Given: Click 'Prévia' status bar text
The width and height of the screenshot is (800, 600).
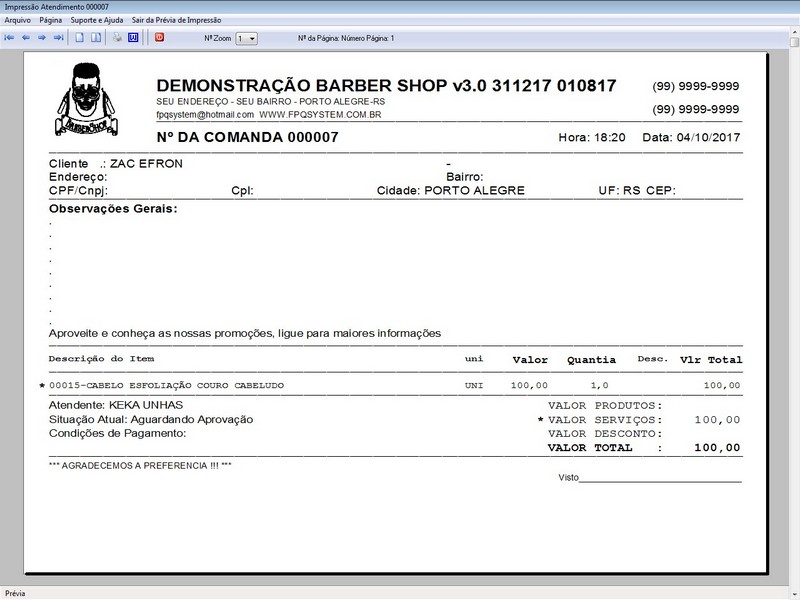Looking at the screenshot, I should pyautogui.click(x=15, y=593).
